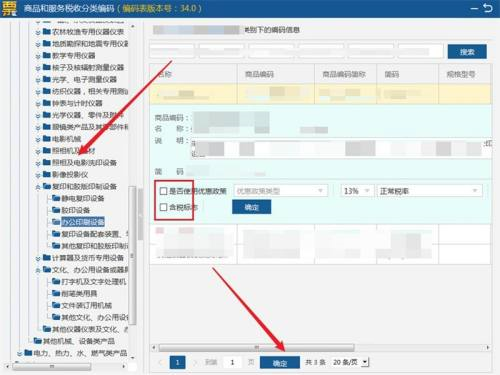Go to page 1 in pagination

click(x=177, y=362)
